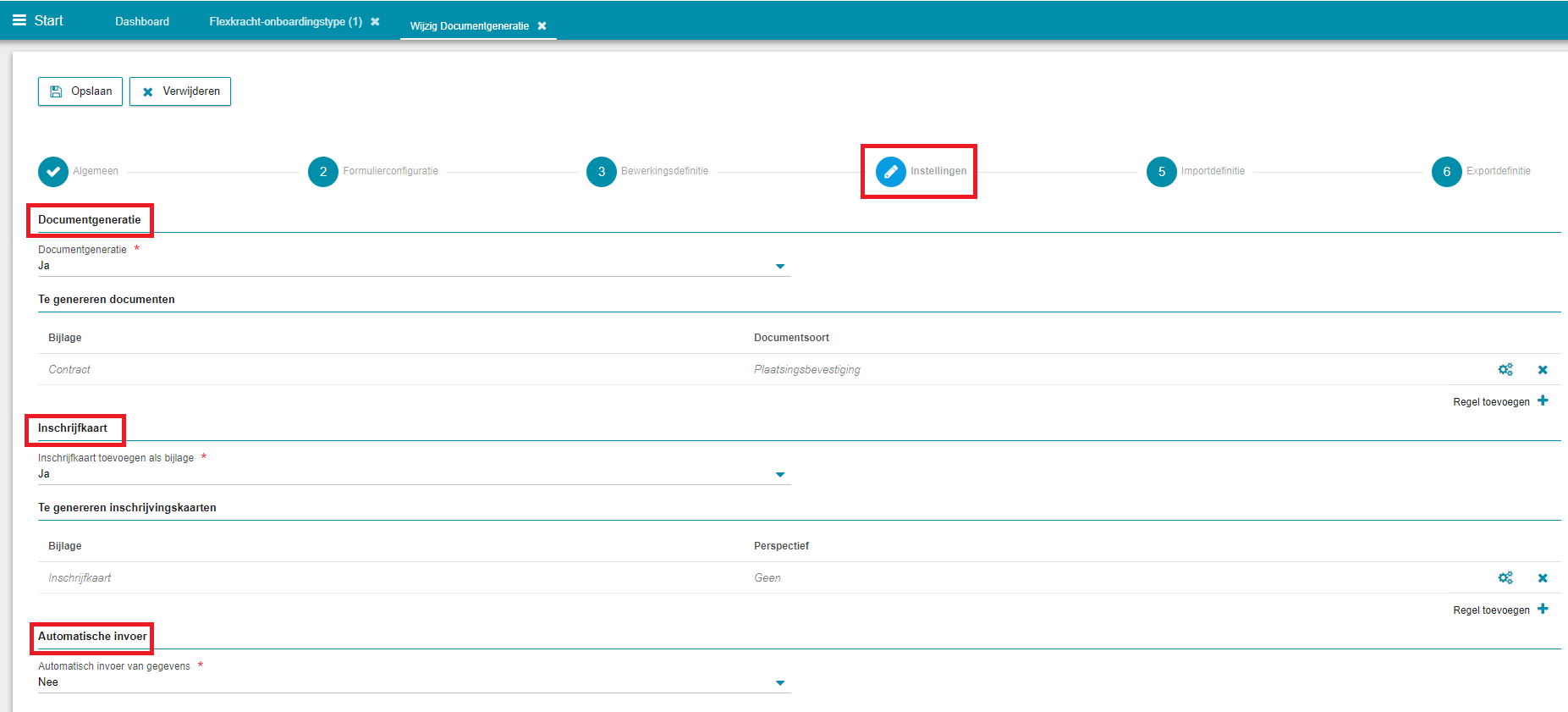Close the Flexkracht-onboardingstype tab

[375, 22]
